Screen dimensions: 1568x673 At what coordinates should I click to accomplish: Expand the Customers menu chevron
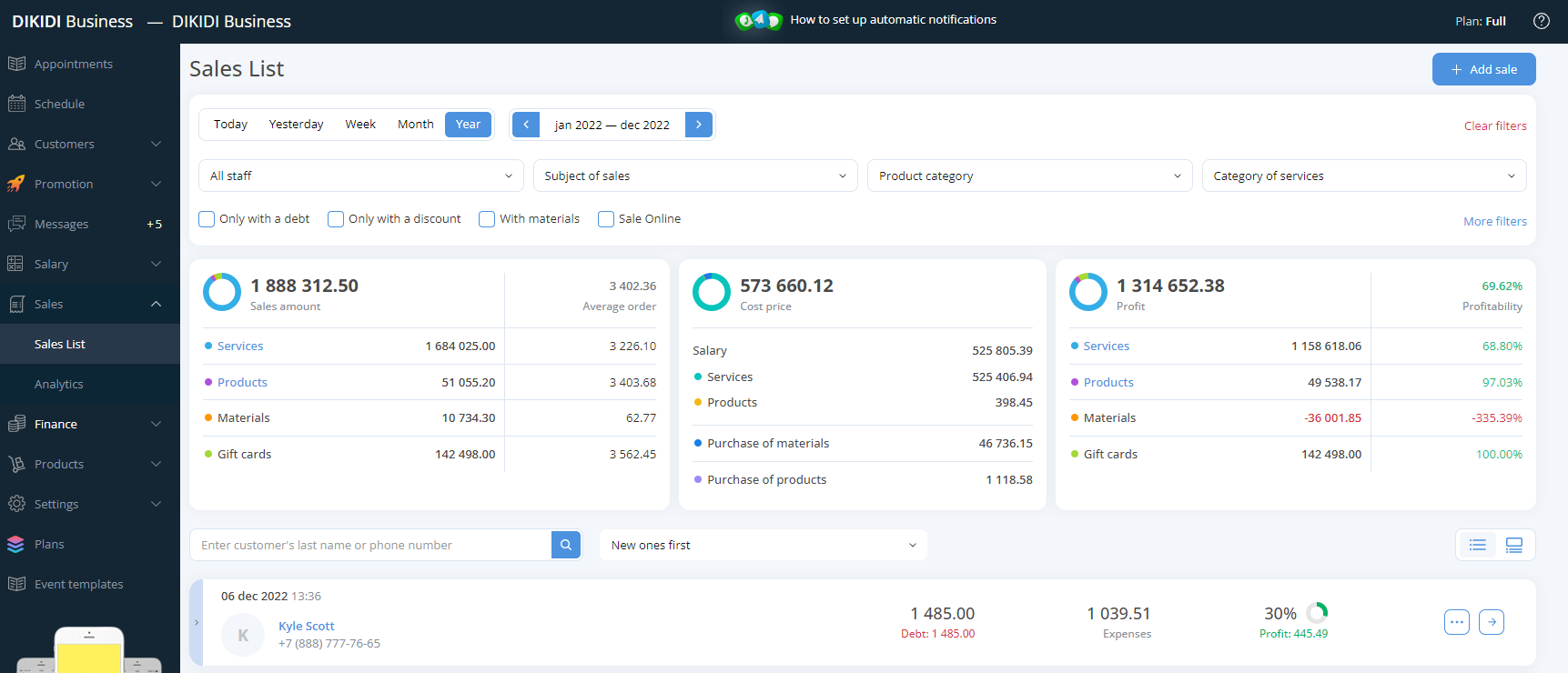click(156, 144)
